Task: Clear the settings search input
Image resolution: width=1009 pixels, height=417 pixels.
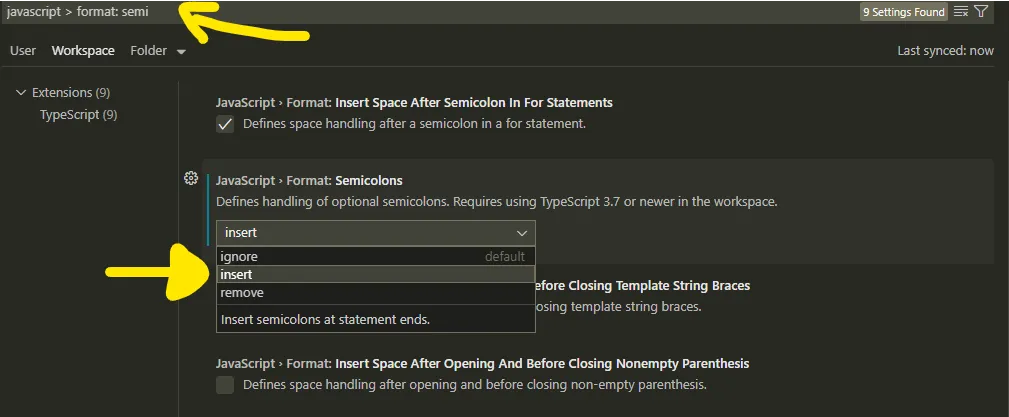Action: [x=961, y=12]
